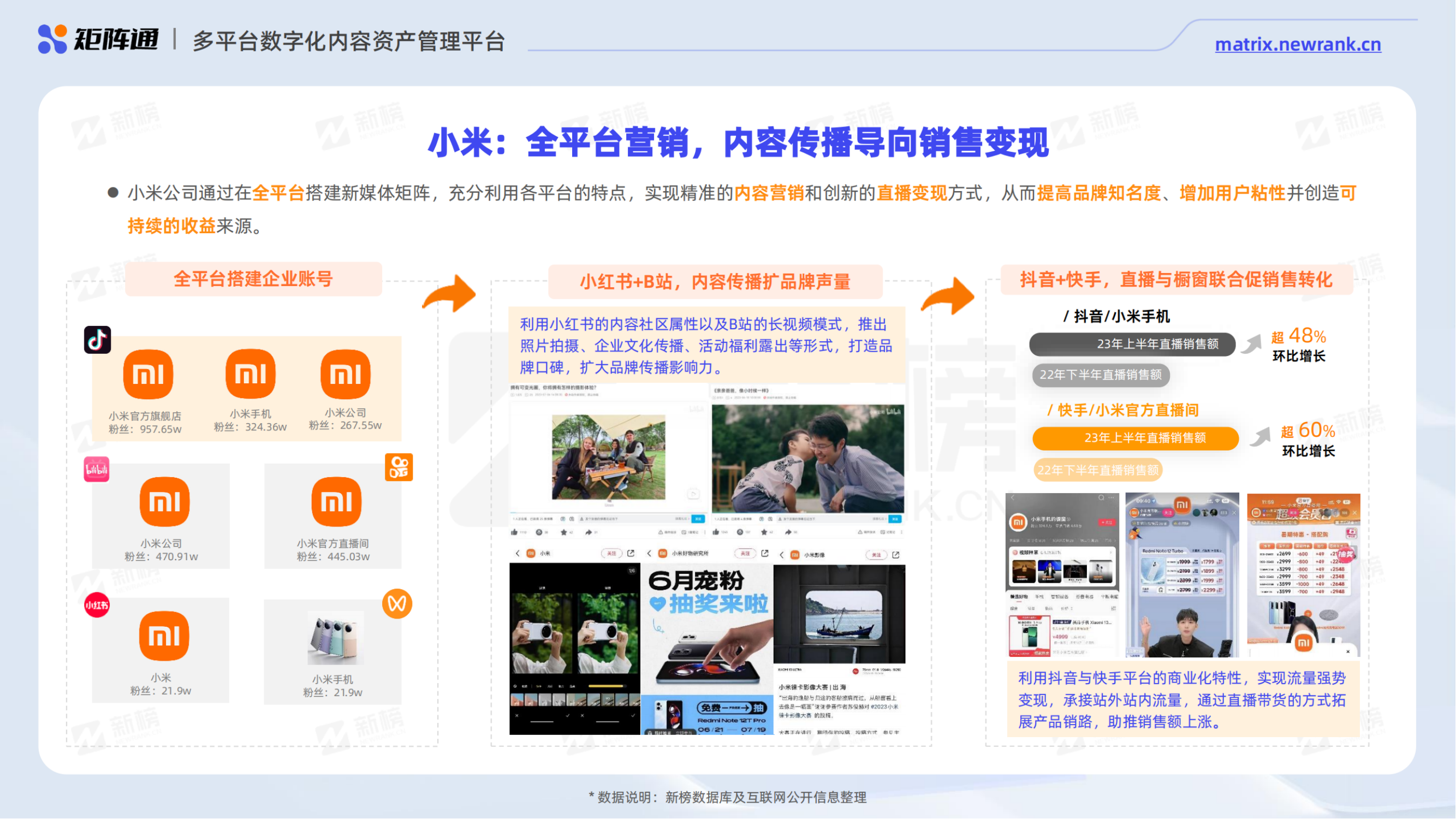The image size is (1456, 819).
Task: Select the 全平台搭建企业账号 header
Action: click(253, 278)
